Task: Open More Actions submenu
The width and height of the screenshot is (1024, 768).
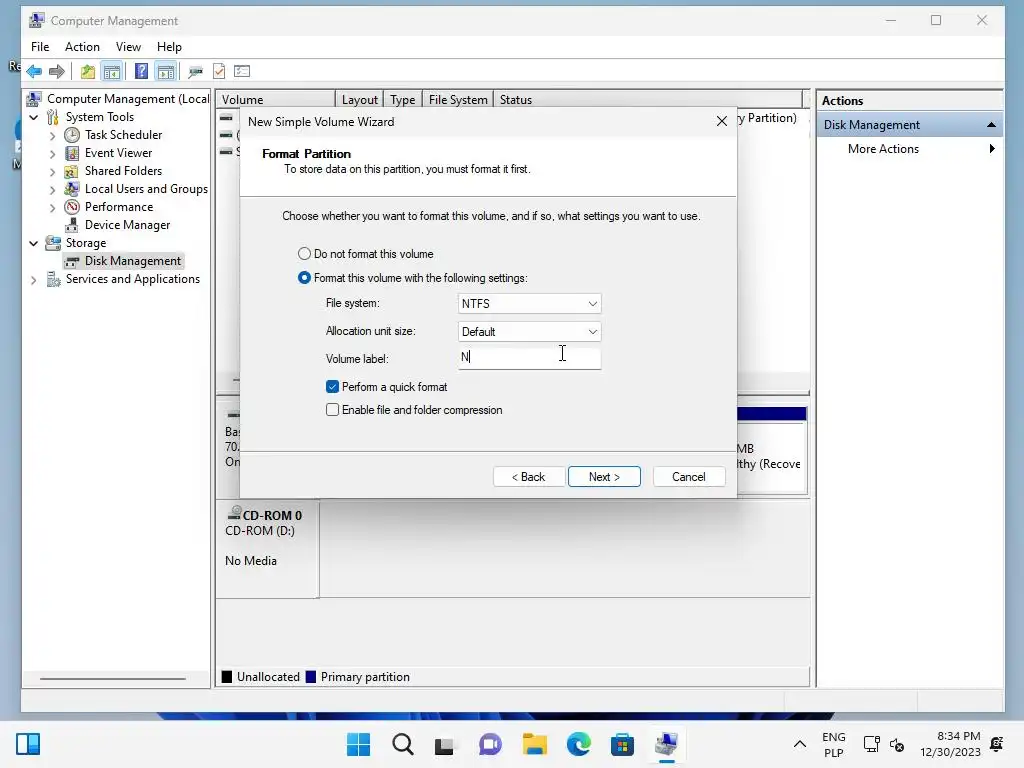Action: [x=909, y=149]
